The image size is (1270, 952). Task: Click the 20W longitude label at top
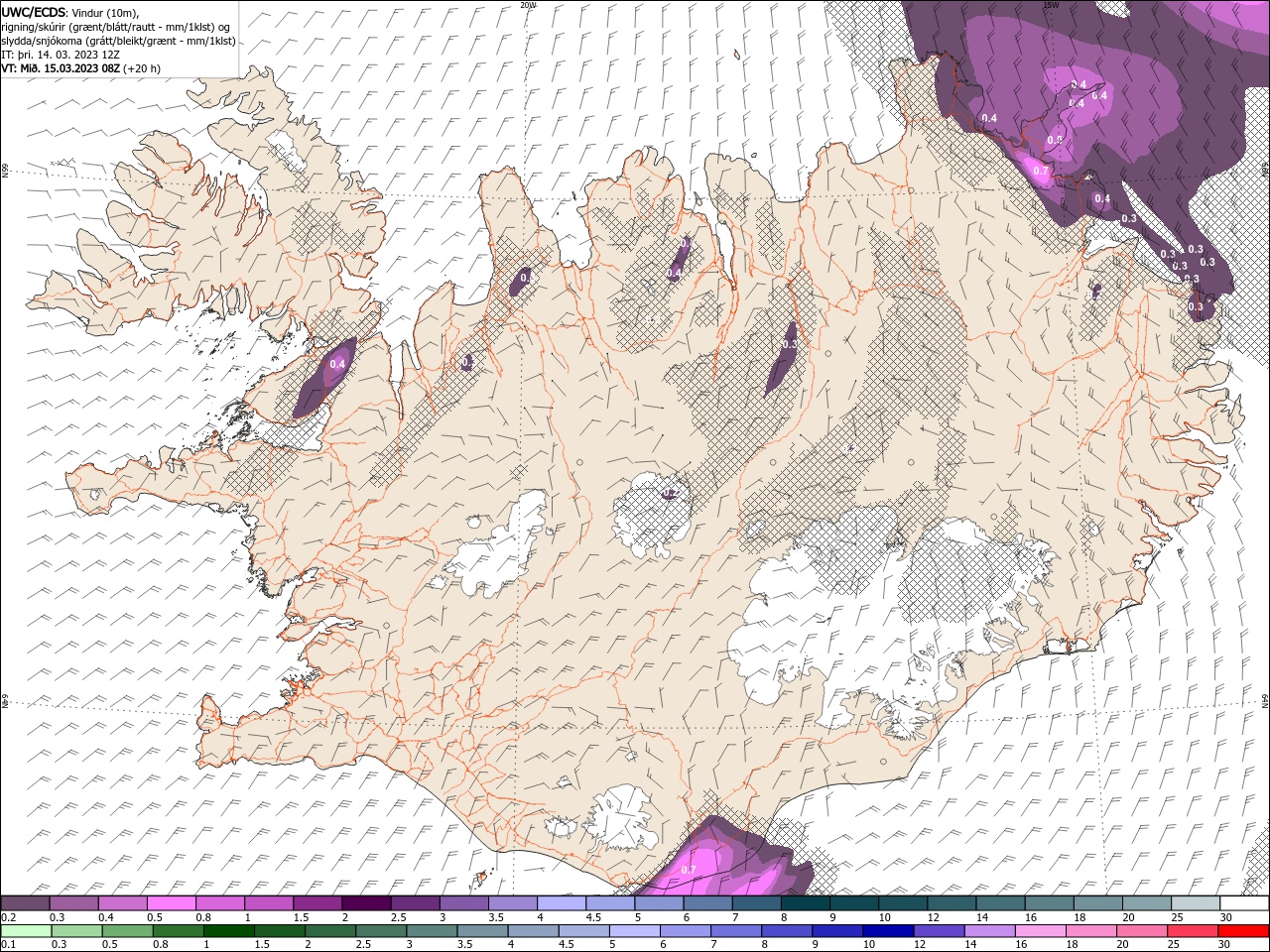point(529,5)
